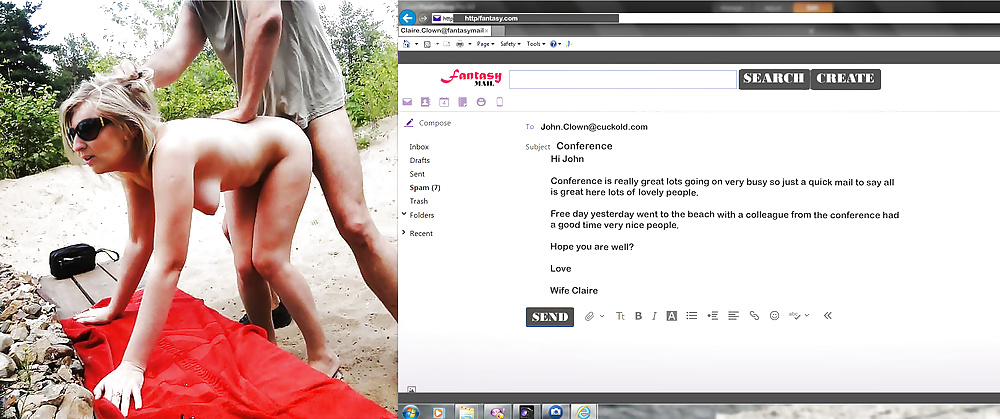Click the Fantasy Mail logo

click(471, 78)
